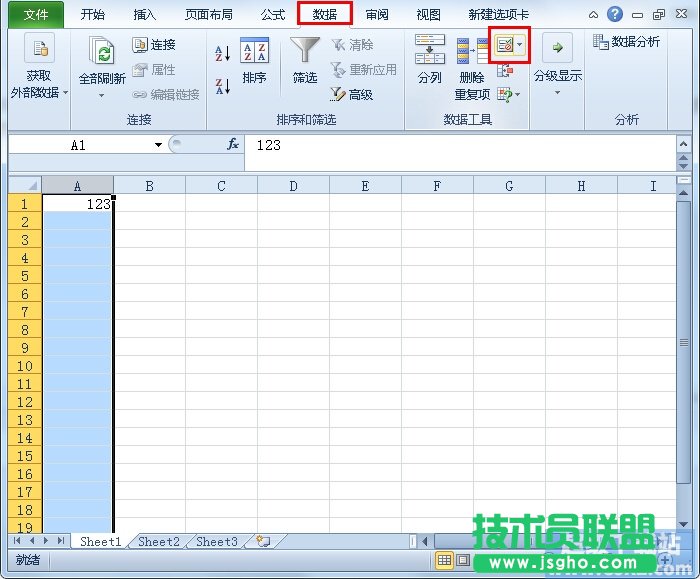Click Data Analysis (数据分析) button
700x579 pixels.
(x=626, y=42)
